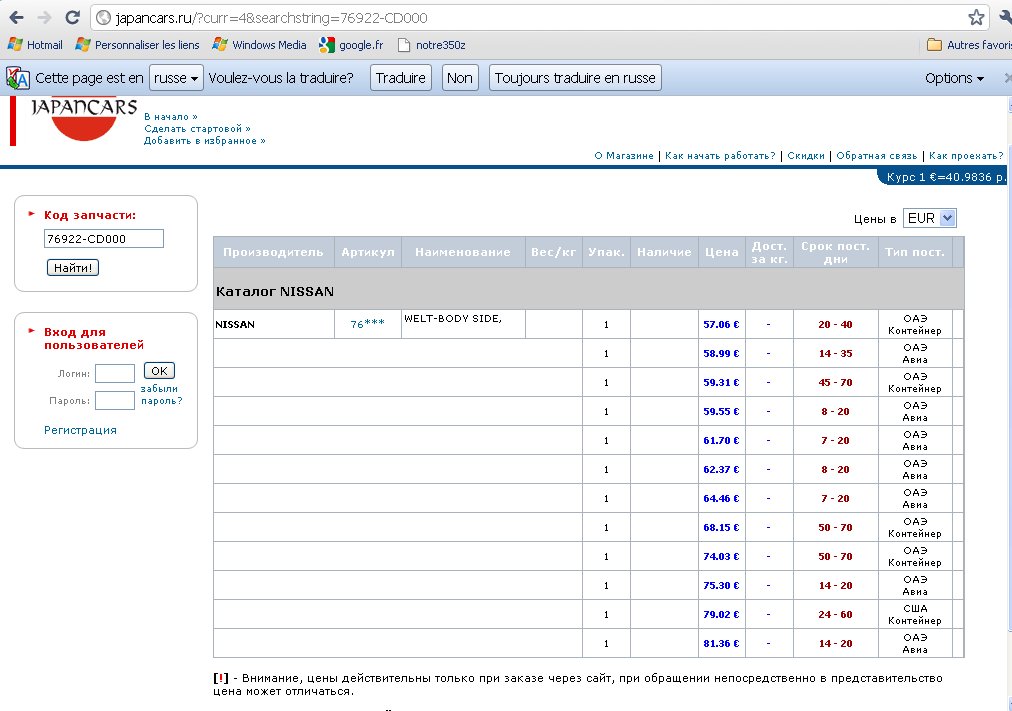Click the Логин input field
This screenshot has height=711, width=1012.
115,373
